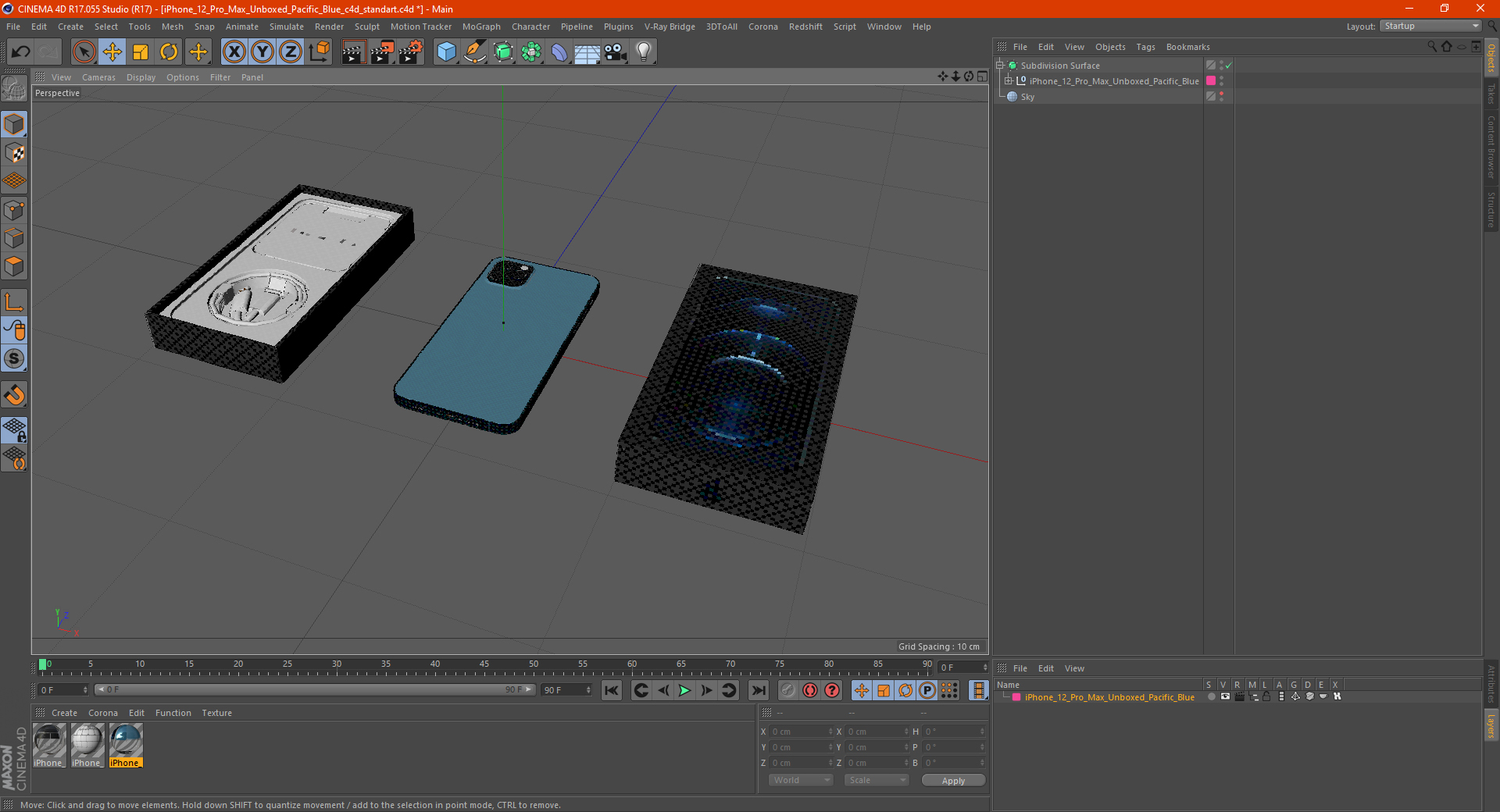This screenshot has width=1500, height=812.
Task: Open the Redshift menu
Action: (x=805, y=27)
